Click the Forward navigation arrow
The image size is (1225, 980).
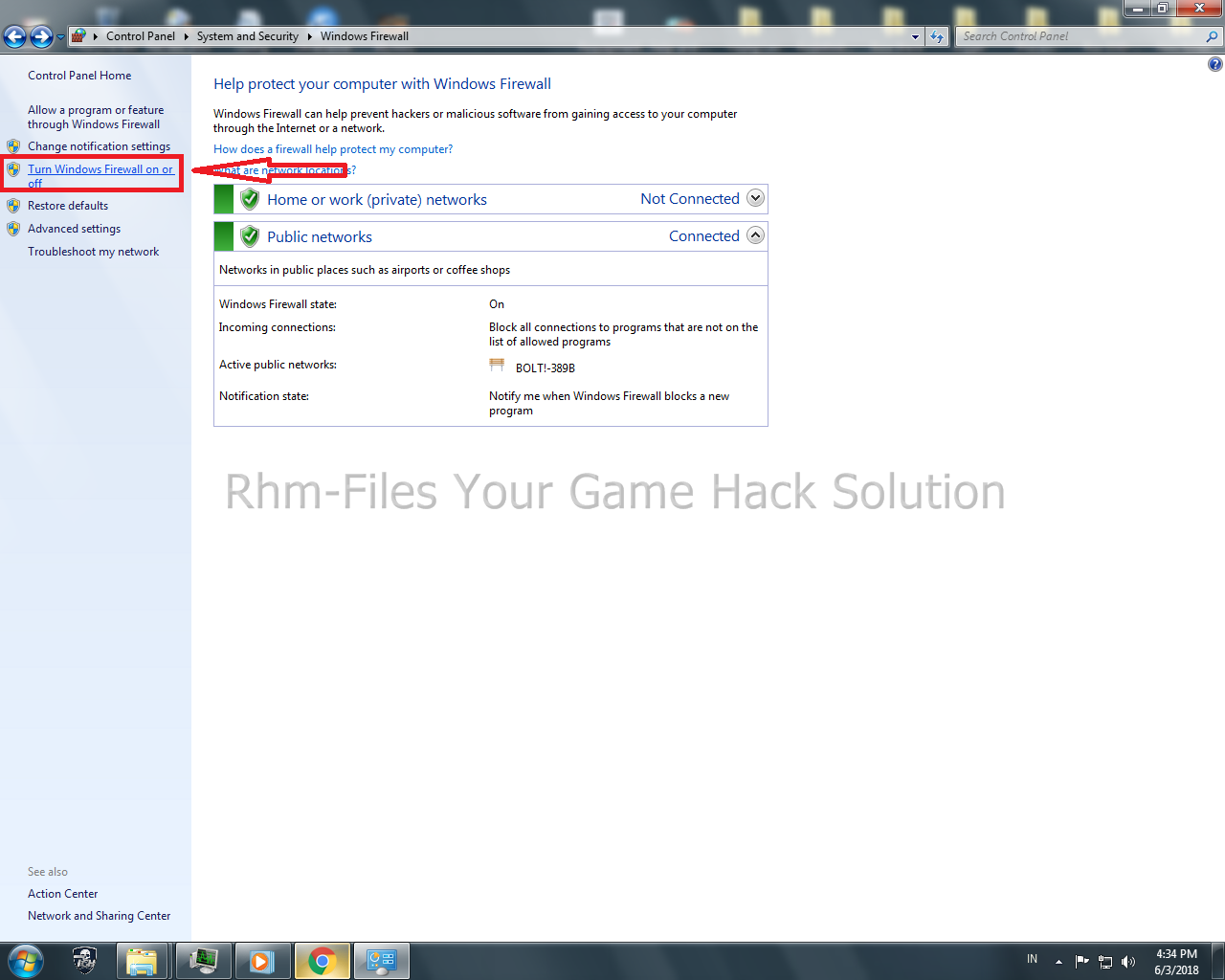pos(41,36)
